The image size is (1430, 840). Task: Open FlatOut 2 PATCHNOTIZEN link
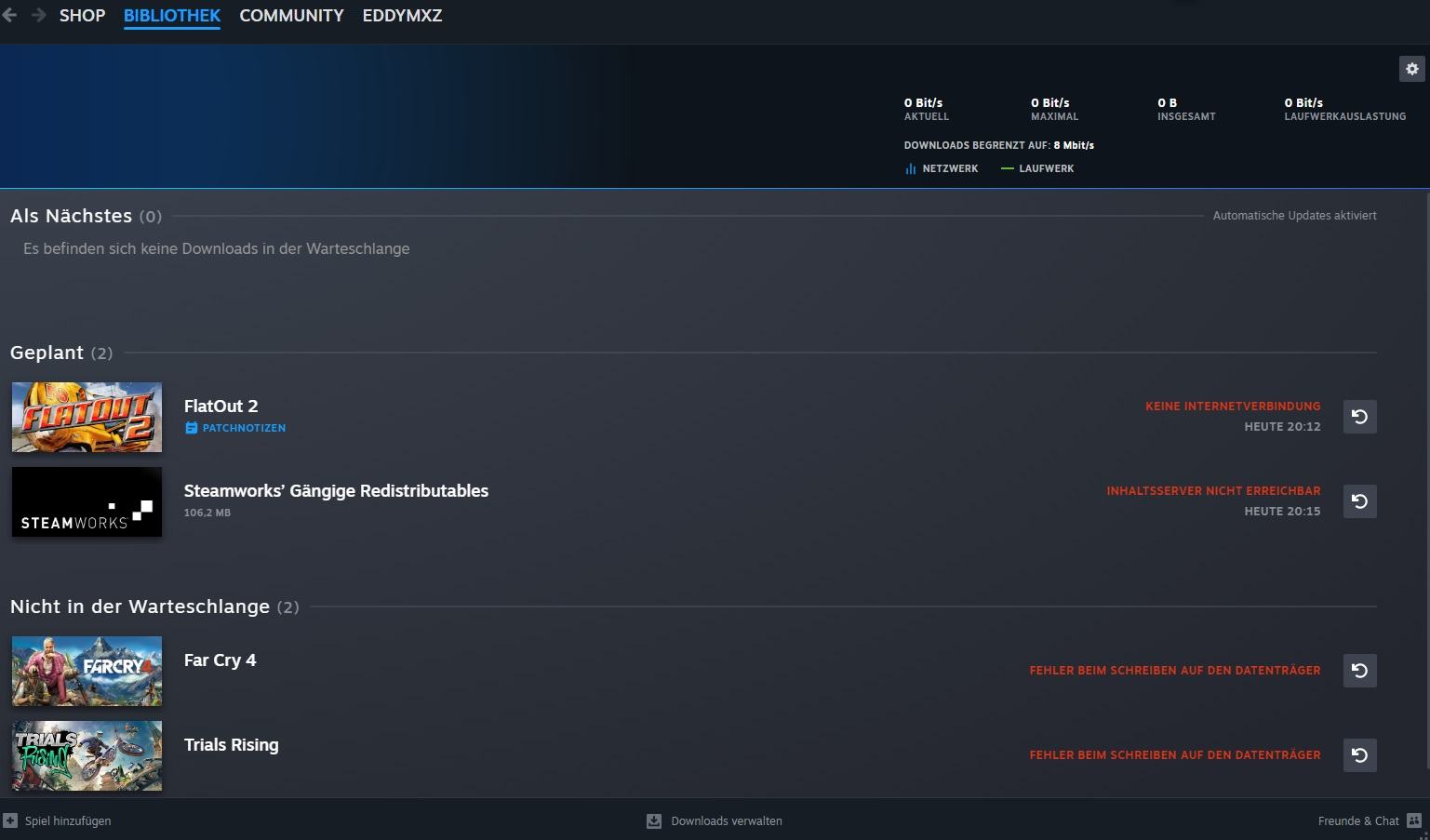tap(234, 428)
